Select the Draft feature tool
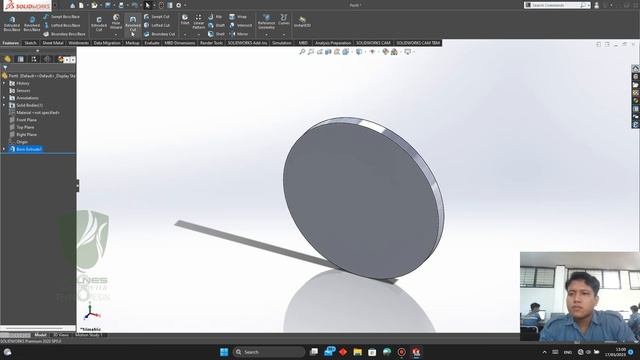Viewport: 640px width, 360px height. [x=216, y=25]
